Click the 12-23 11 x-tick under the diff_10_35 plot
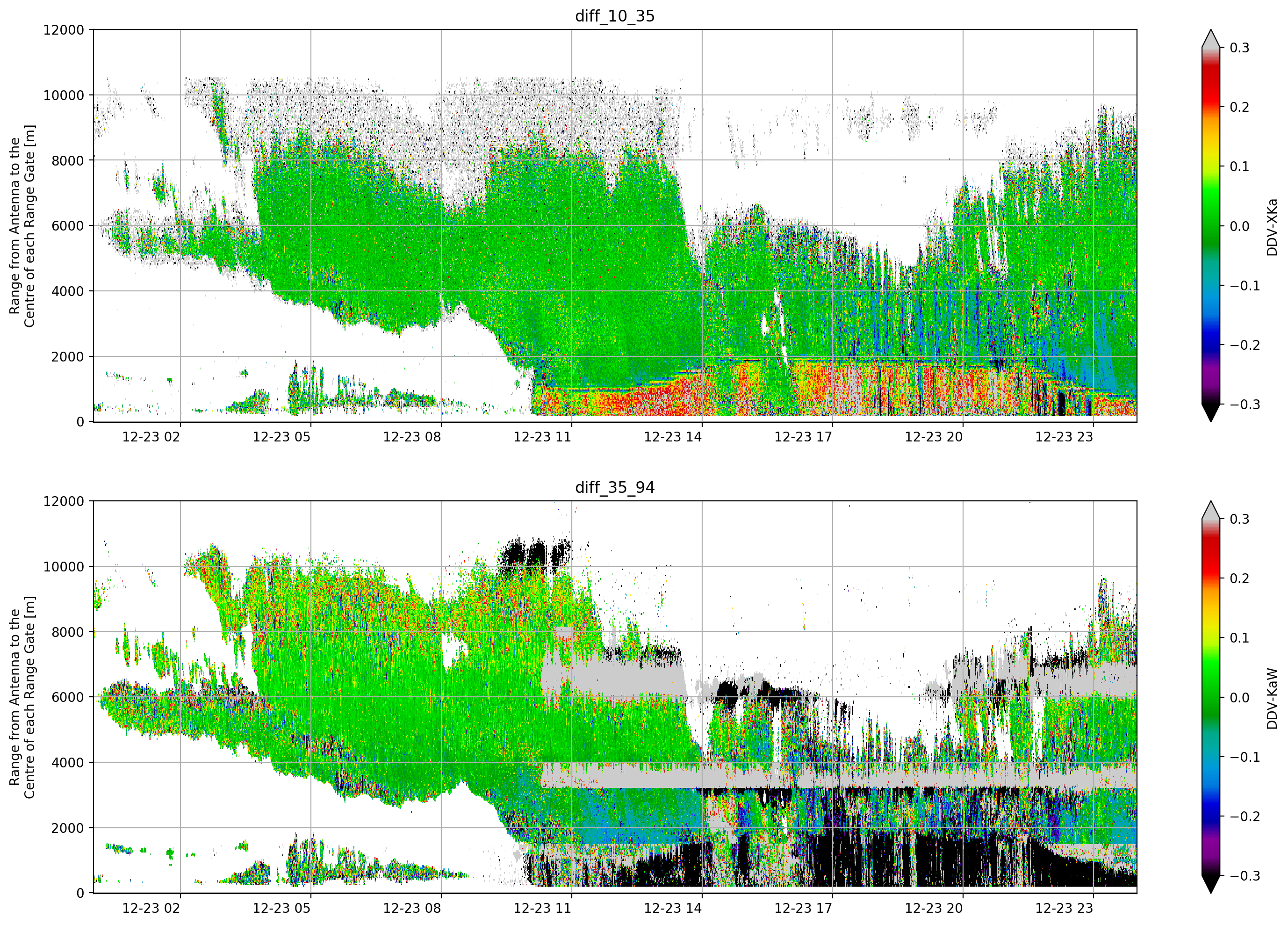 coord(542,437)
